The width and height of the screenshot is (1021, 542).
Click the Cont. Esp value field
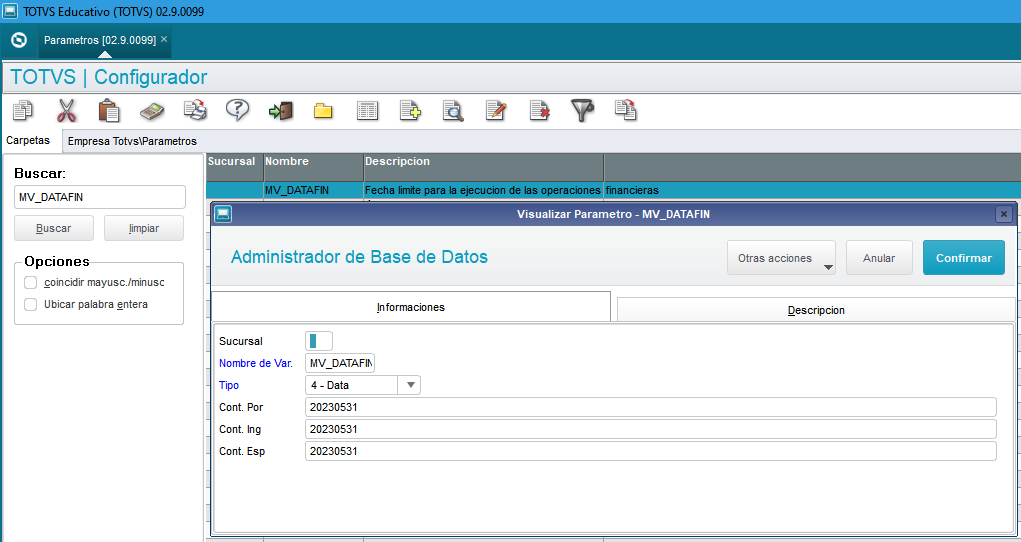[650, 451]
